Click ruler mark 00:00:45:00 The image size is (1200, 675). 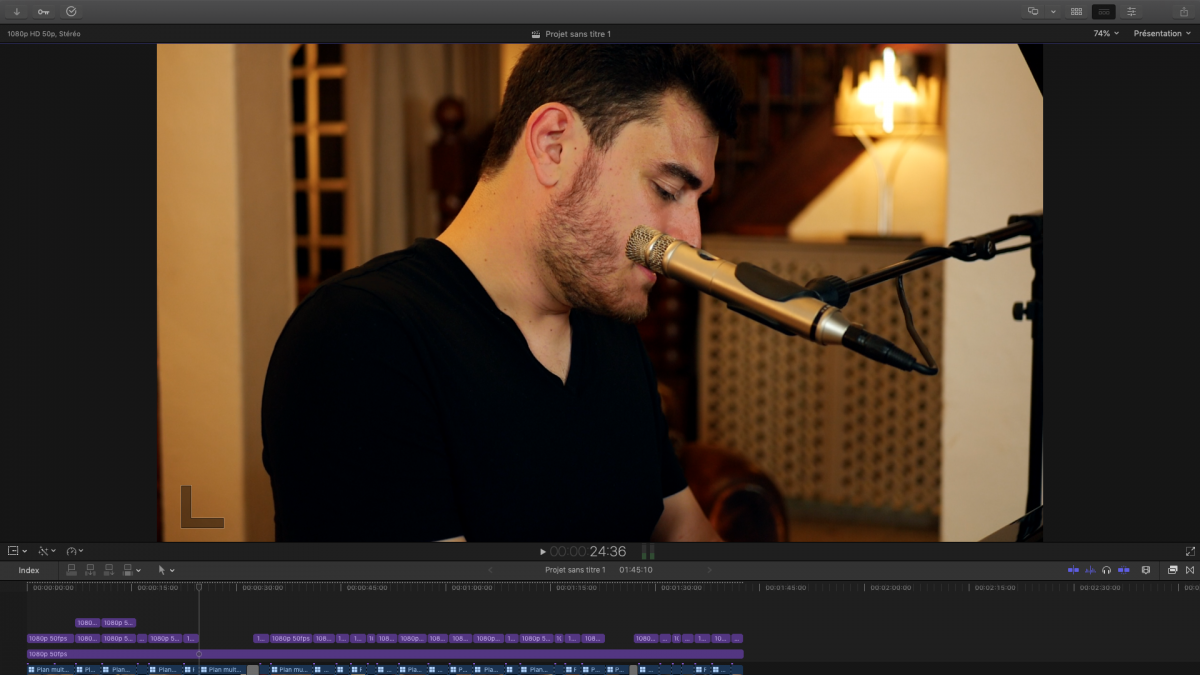(367, 588)
